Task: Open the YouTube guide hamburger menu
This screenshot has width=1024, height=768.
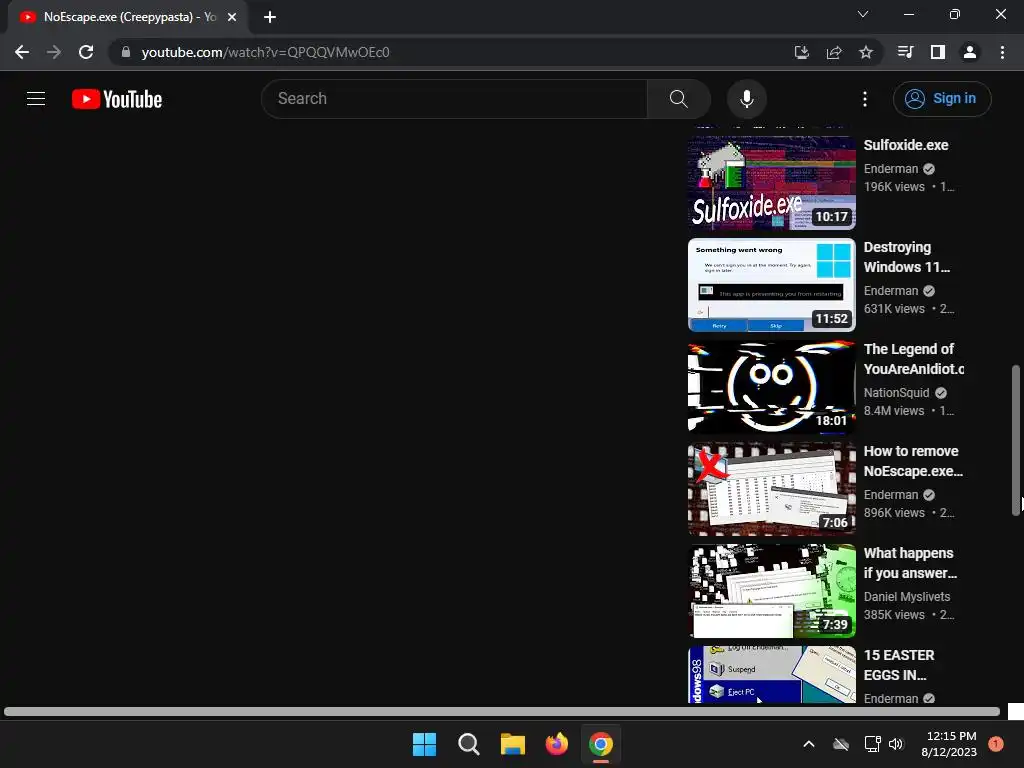Action: coord(36,99)
